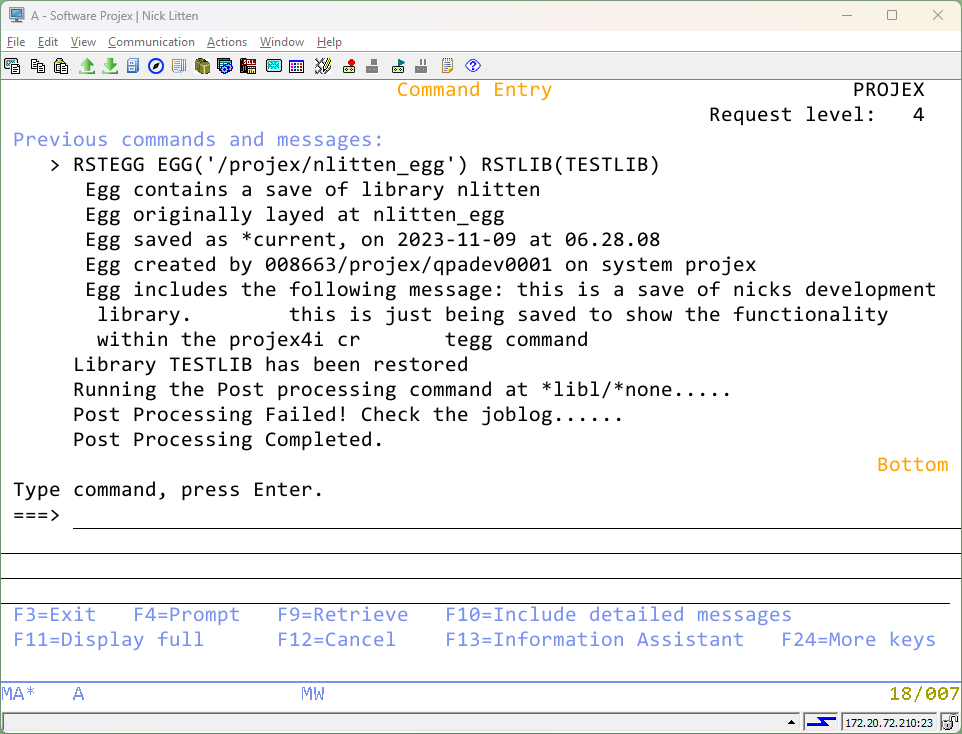Click the Copy toolbar icon
Screen dimensions: 962x734
point(38,66)
